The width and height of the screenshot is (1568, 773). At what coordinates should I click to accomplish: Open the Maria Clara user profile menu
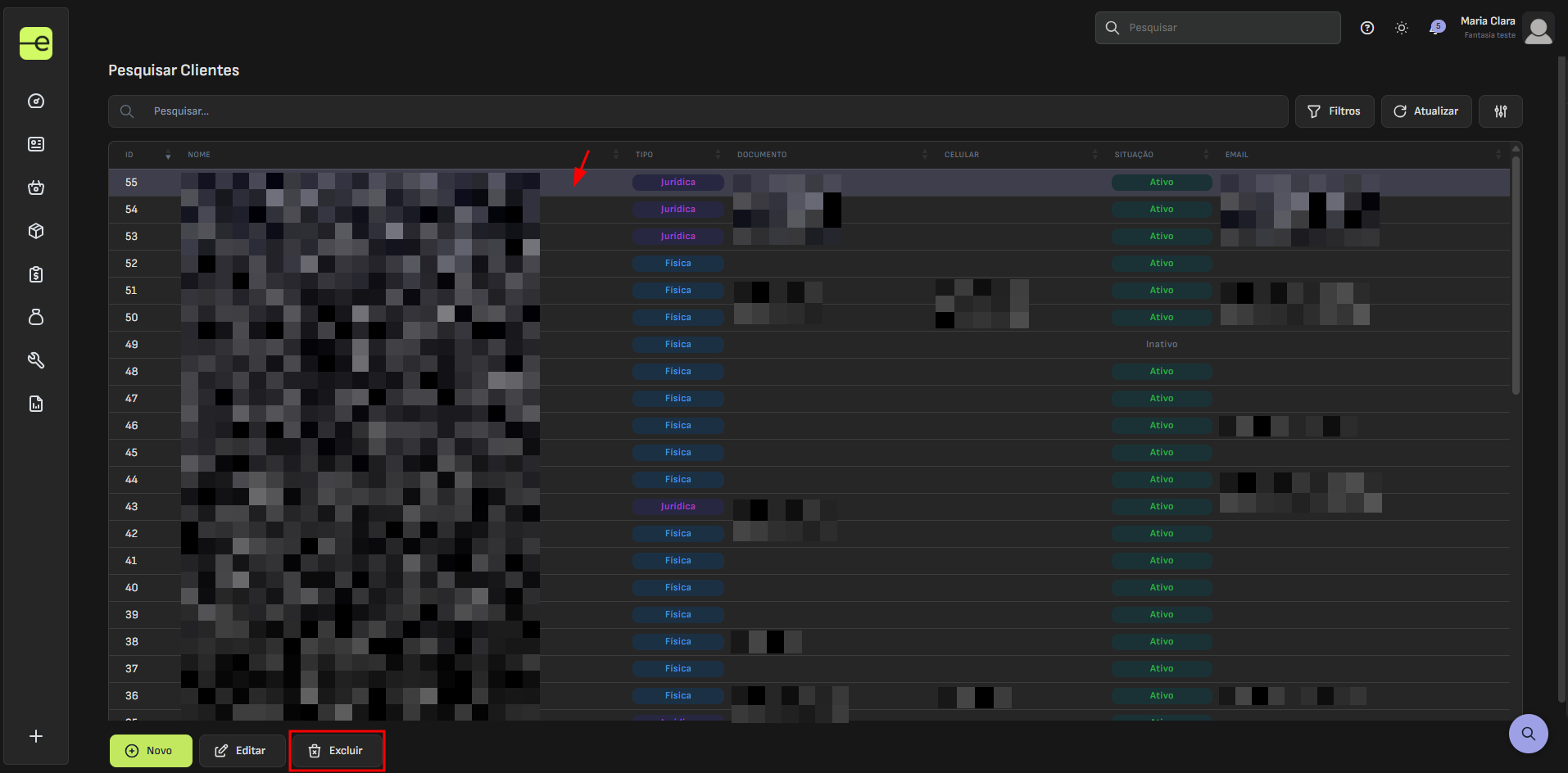[x=1506, y=28]
